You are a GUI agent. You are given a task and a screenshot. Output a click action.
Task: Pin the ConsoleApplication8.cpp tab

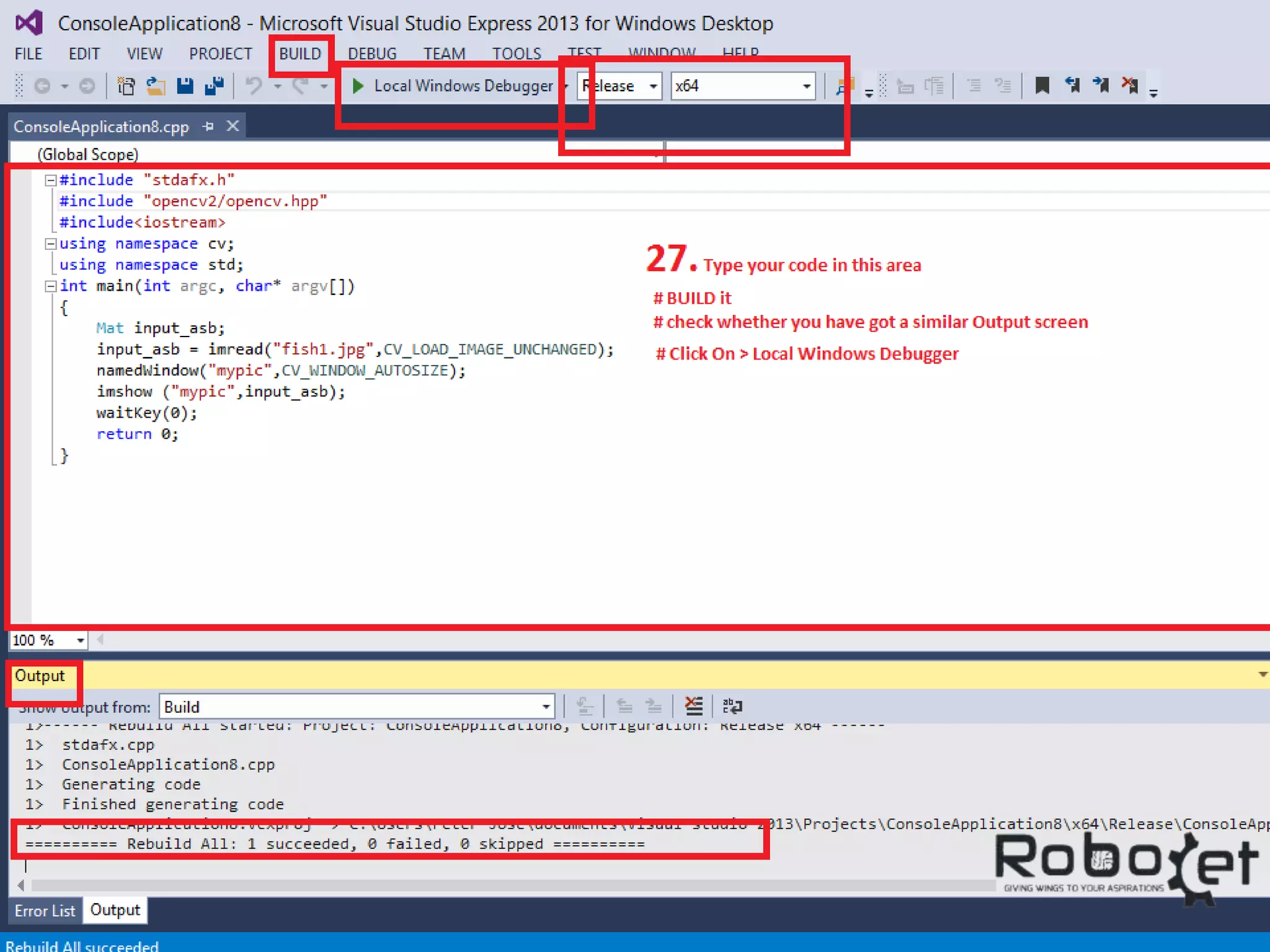click(208, 126)
